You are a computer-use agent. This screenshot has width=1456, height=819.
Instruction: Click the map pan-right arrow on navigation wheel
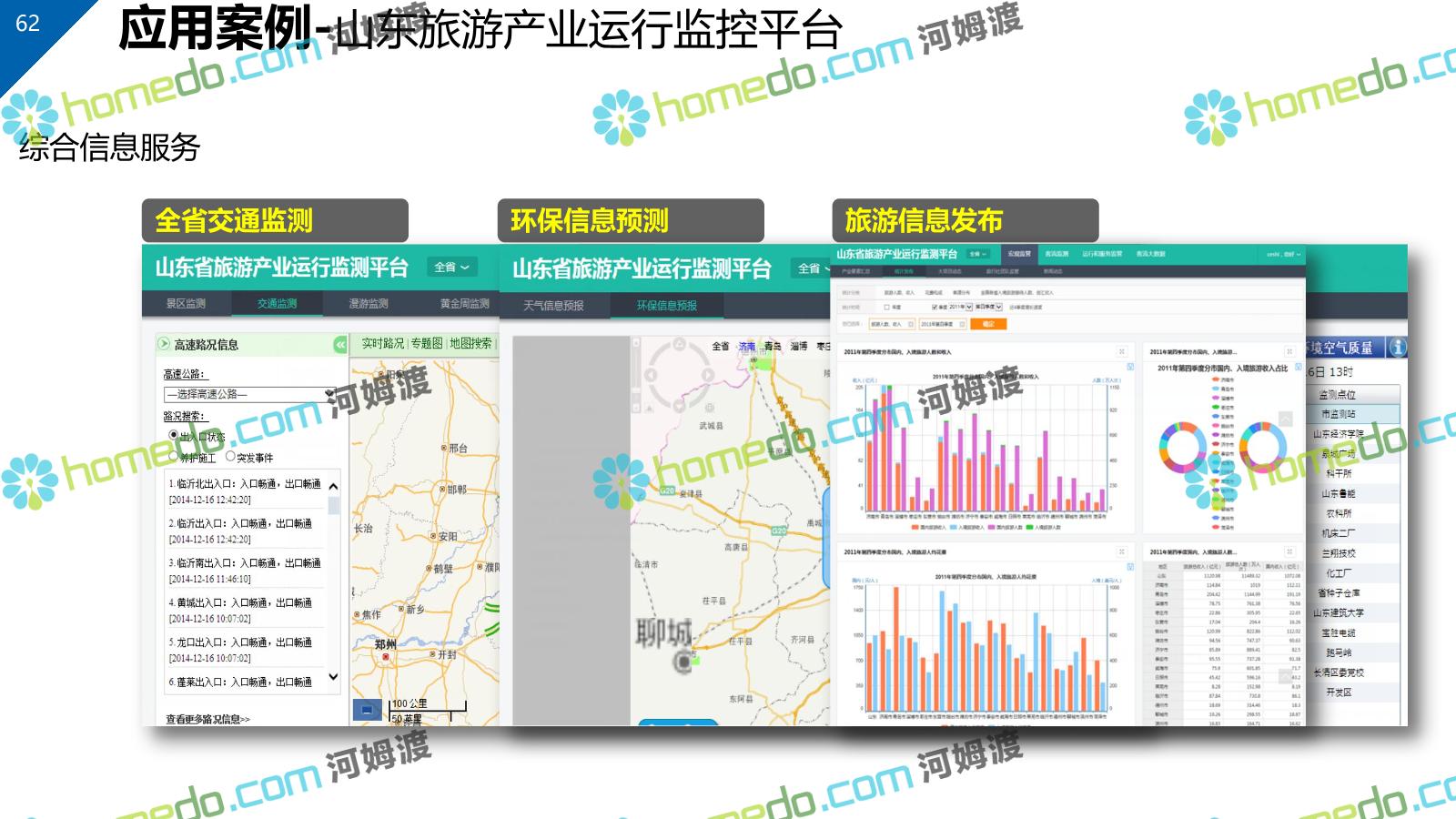(706, 375)
